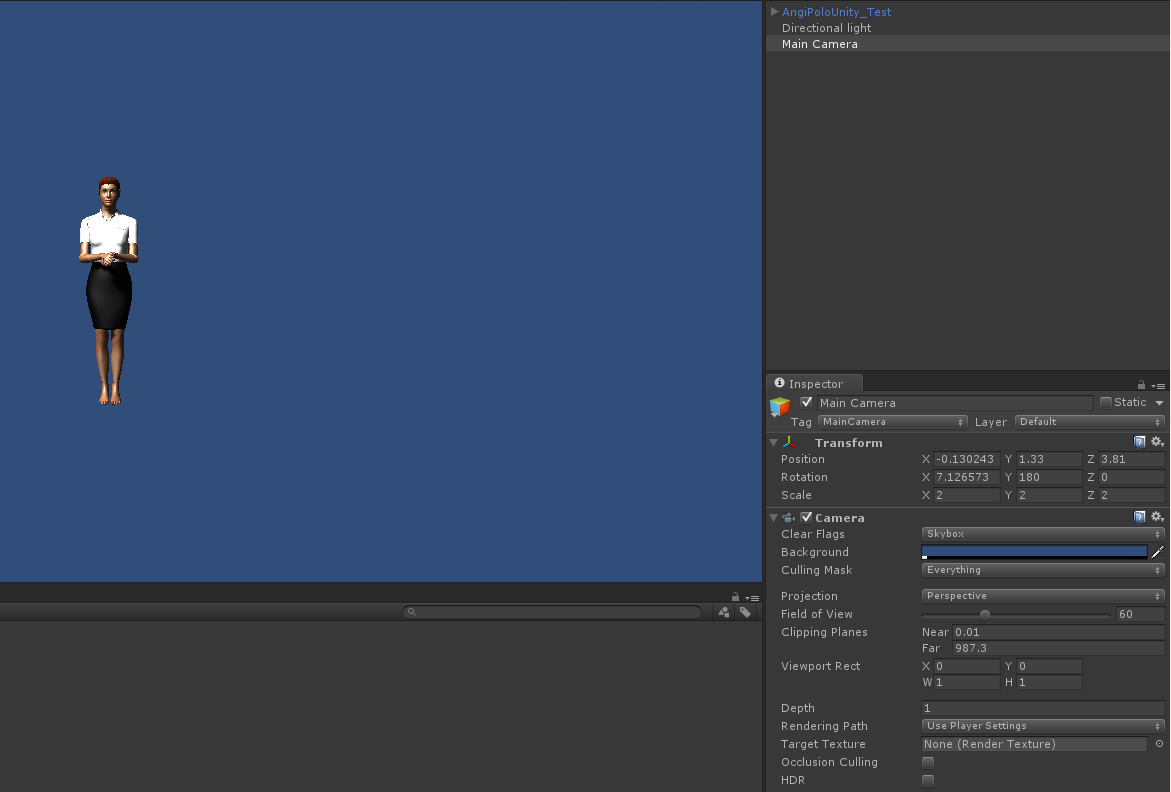Screen dimensions: 1171x792
Task: Open the Layer dropdown showing Default
Action: [x=1089, y=421]
